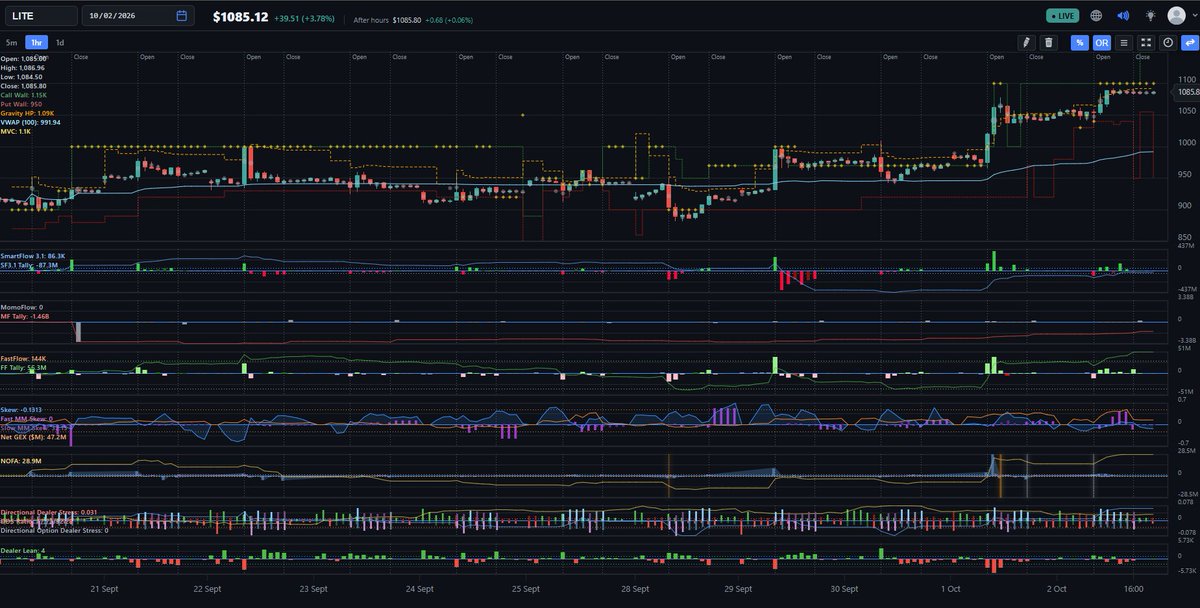Select the pencil drawing tool

pos(1025,43)
